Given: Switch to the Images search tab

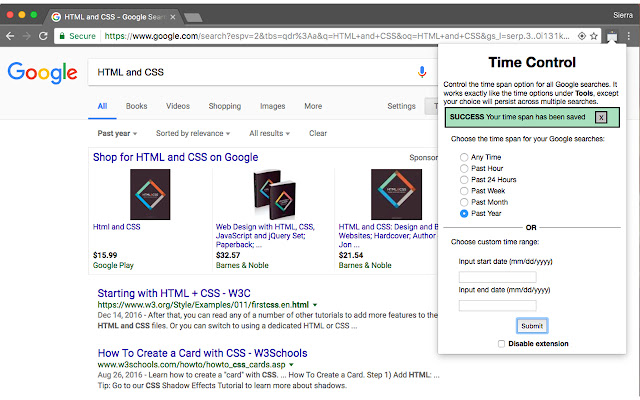Looking at the screenshot, I should [273, 106].
